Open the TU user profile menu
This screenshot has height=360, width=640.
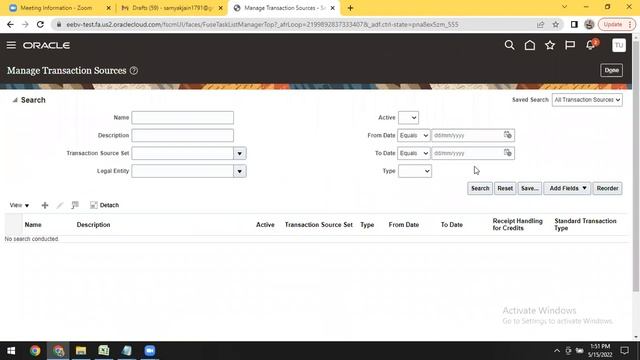619,45
